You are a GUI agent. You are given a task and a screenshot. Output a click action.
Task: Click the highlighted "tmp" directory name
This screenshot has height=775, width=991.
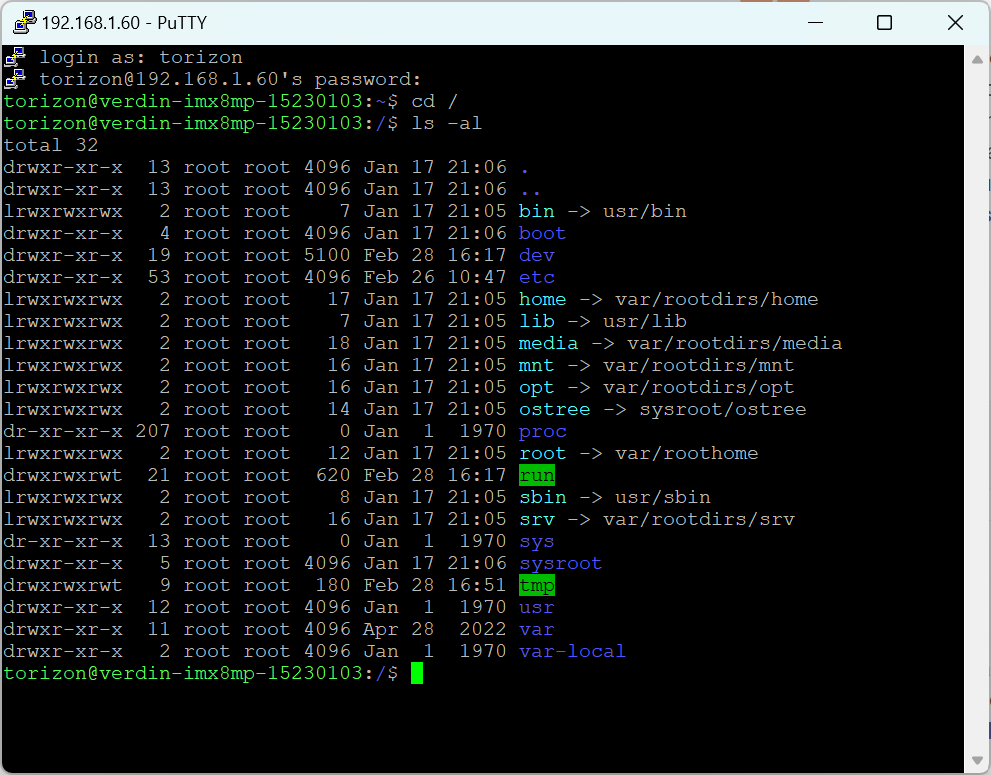pyautogui.click(x=537, y=585)
